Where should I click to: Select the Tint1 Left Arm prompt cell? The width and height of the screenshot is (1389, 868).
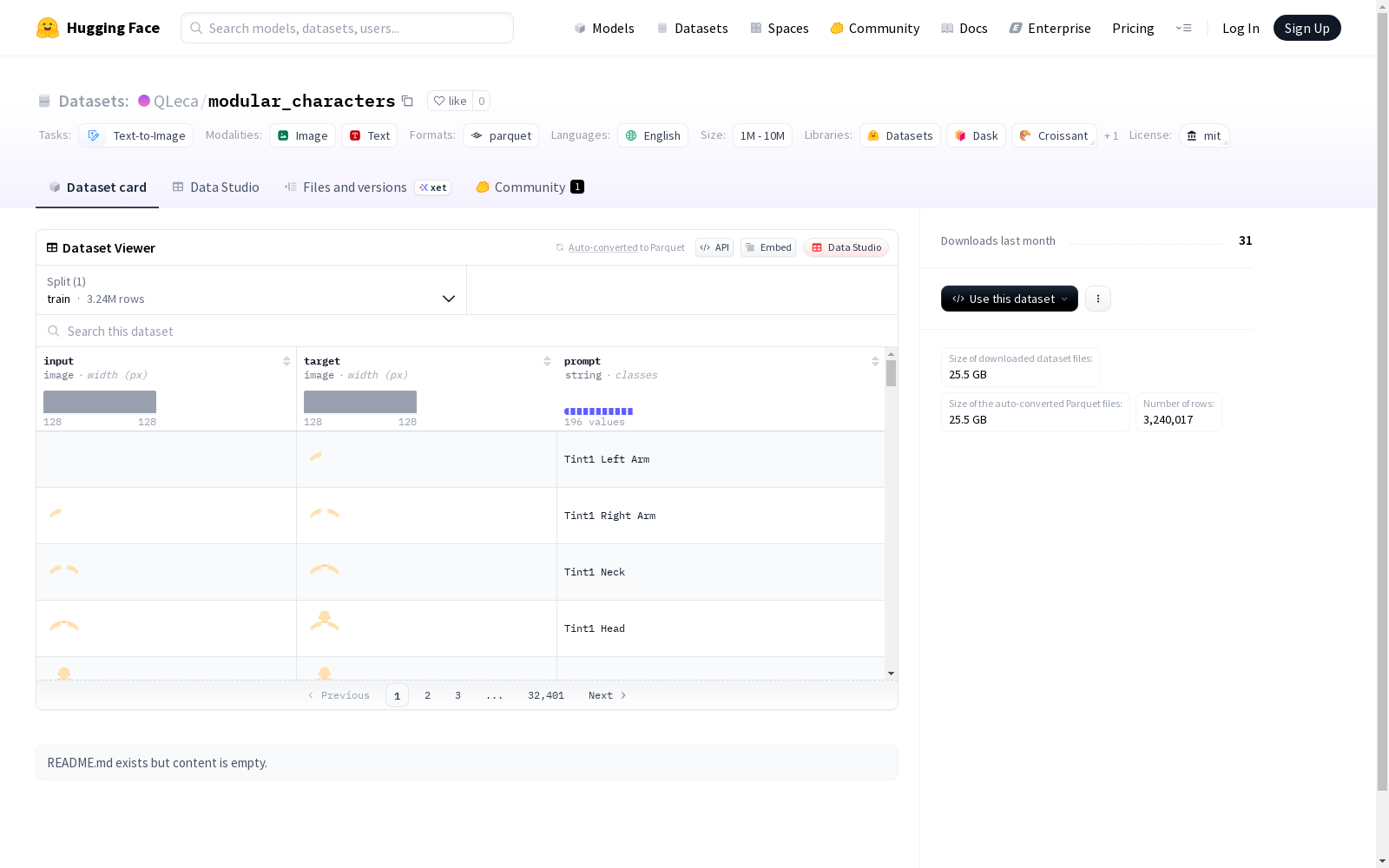[x=721, y=459]
